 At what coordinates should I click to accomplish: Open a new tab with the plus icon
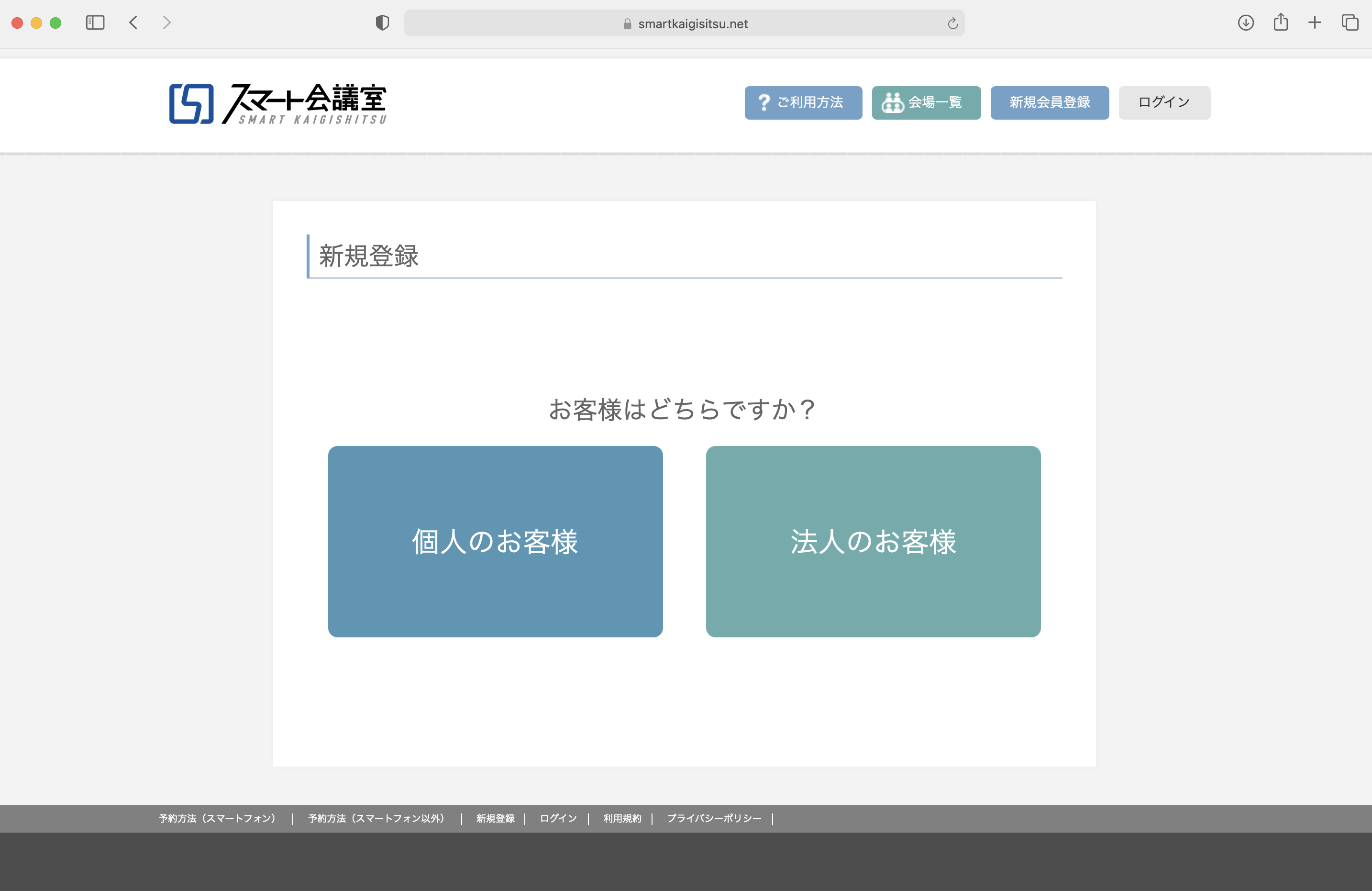[1314, 22]
